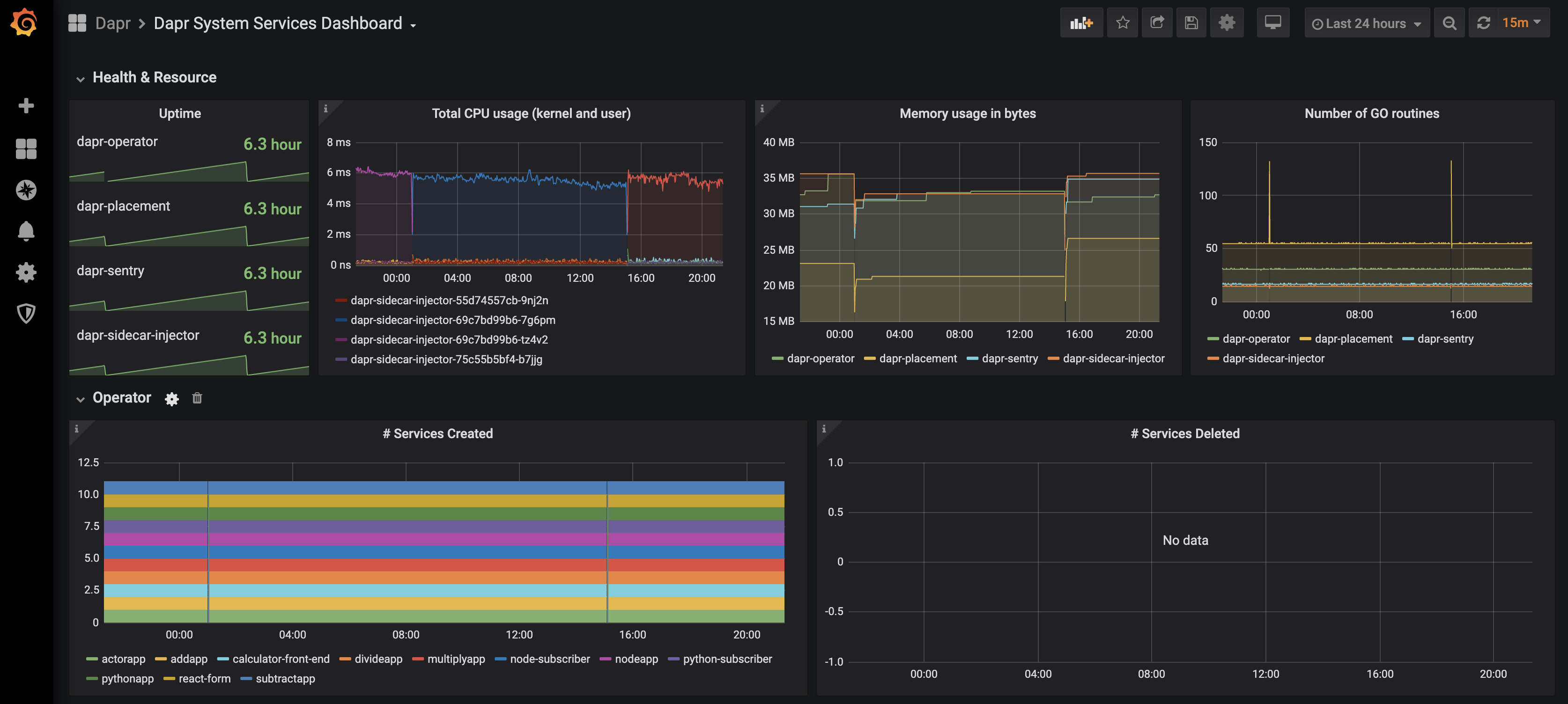Star the dashboard as a favorite
The height and width of the screenshot is (704, 1568).
coord(1123,22)
